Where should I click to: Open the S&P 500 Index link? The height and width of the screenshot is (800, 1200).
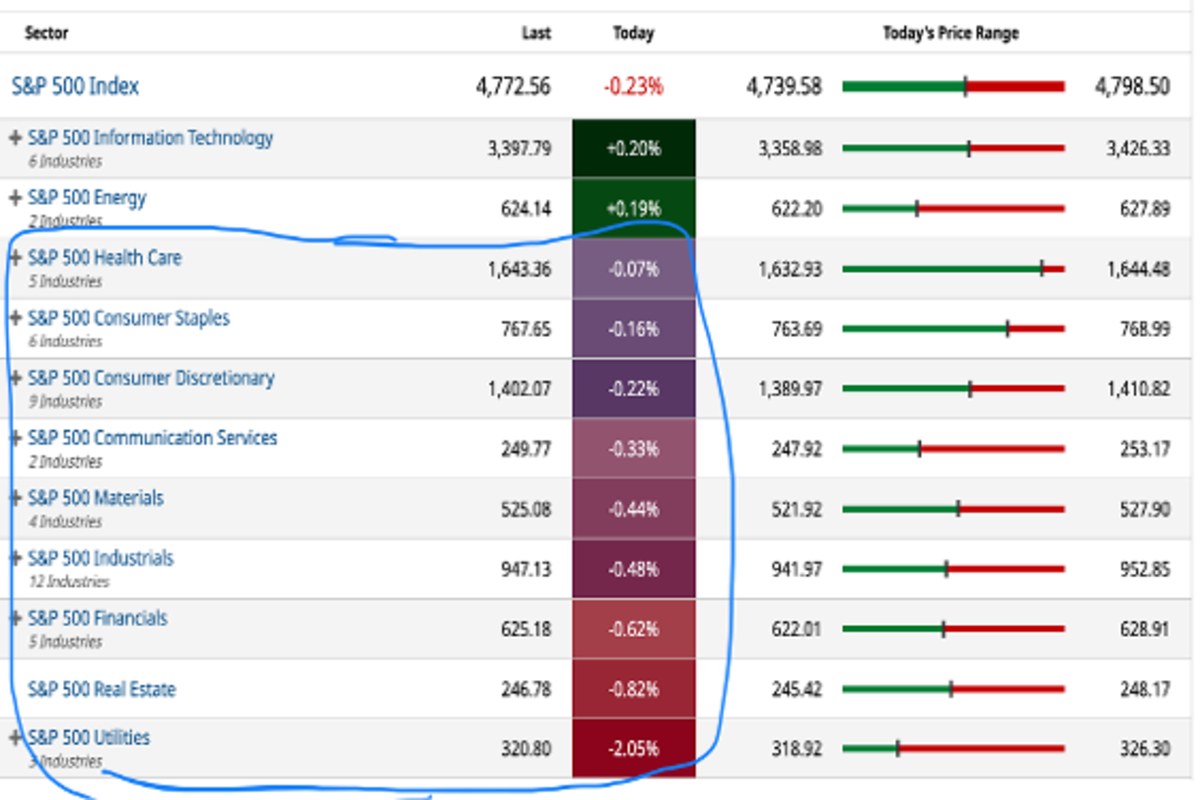[75, 86]
